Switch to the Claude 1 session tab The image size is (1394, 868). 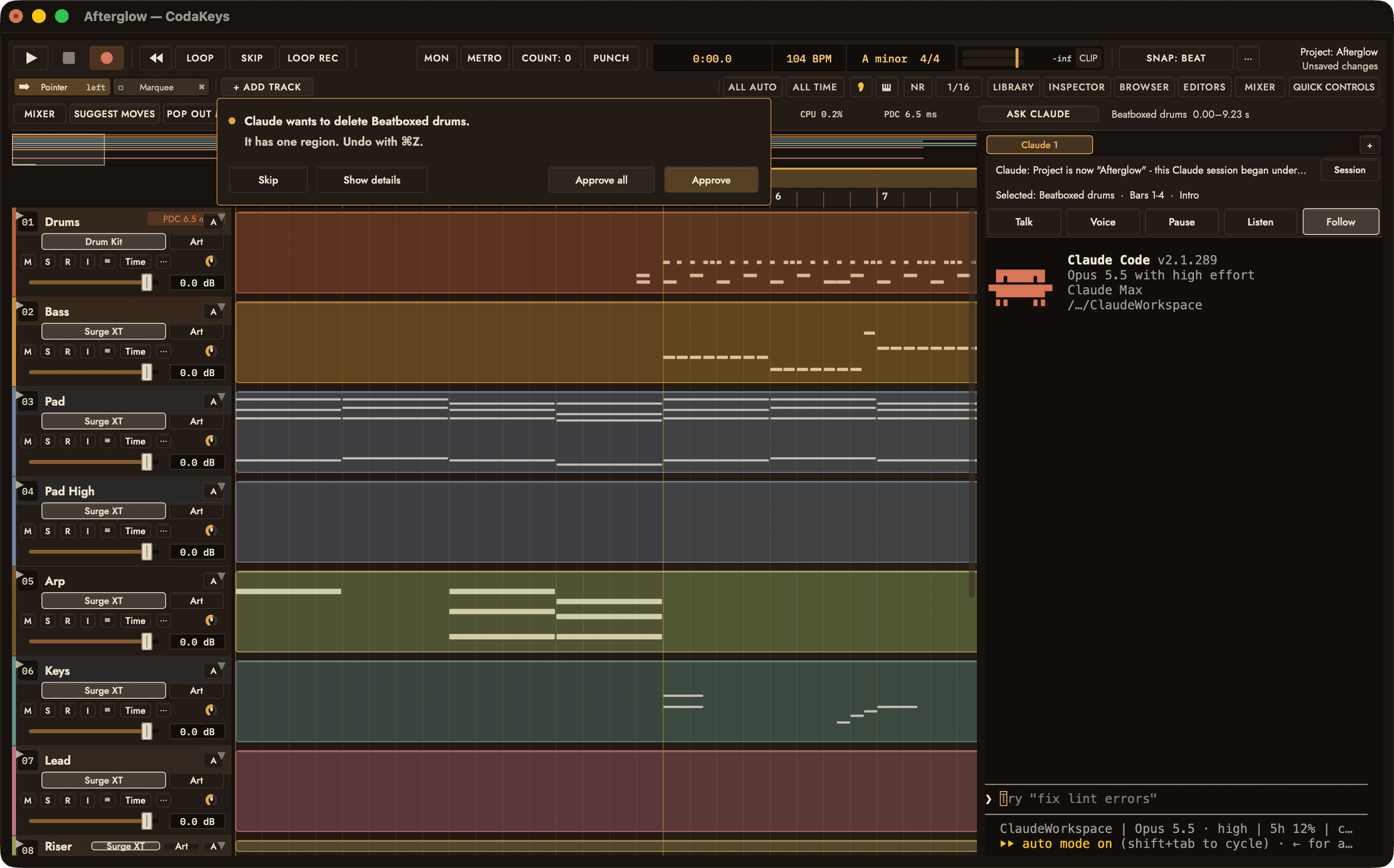click(x=1039, y=145)
